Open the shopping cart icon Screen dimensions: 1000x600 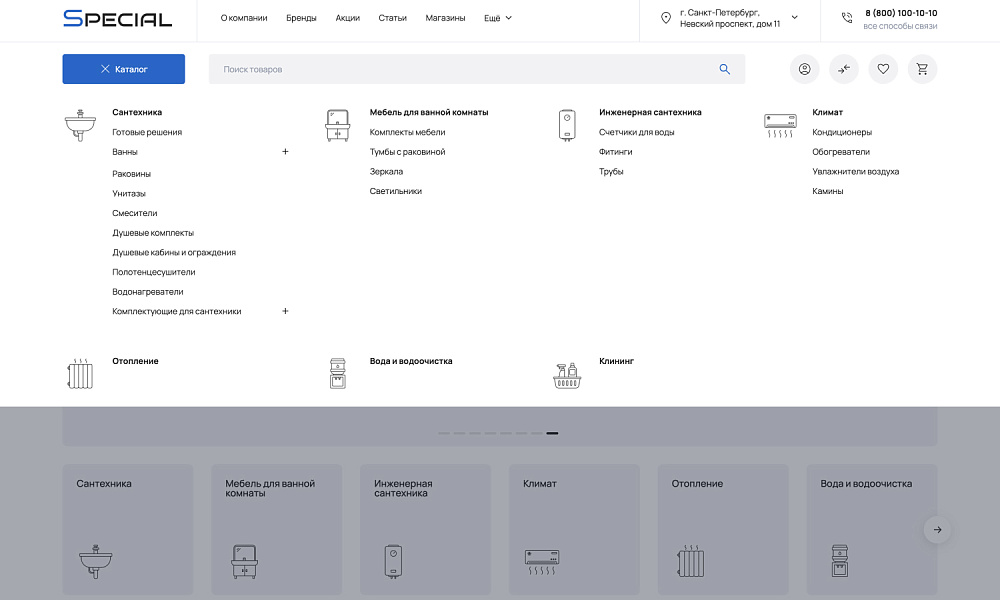[922, 69]
